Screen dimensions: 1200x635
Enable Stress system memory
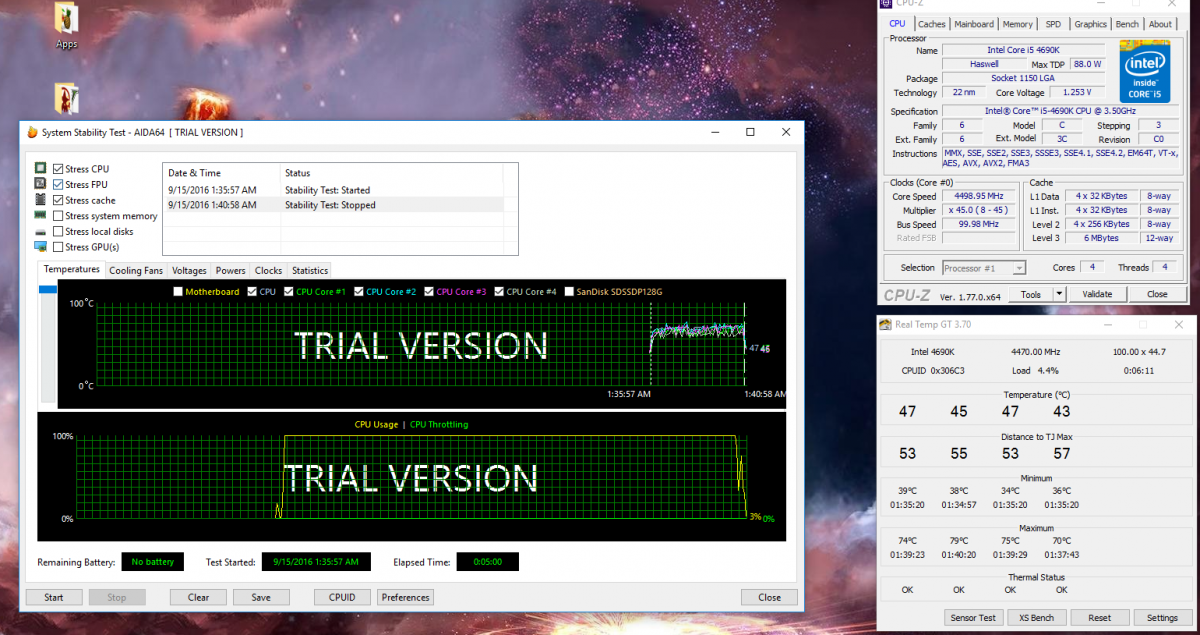[58, 216]
